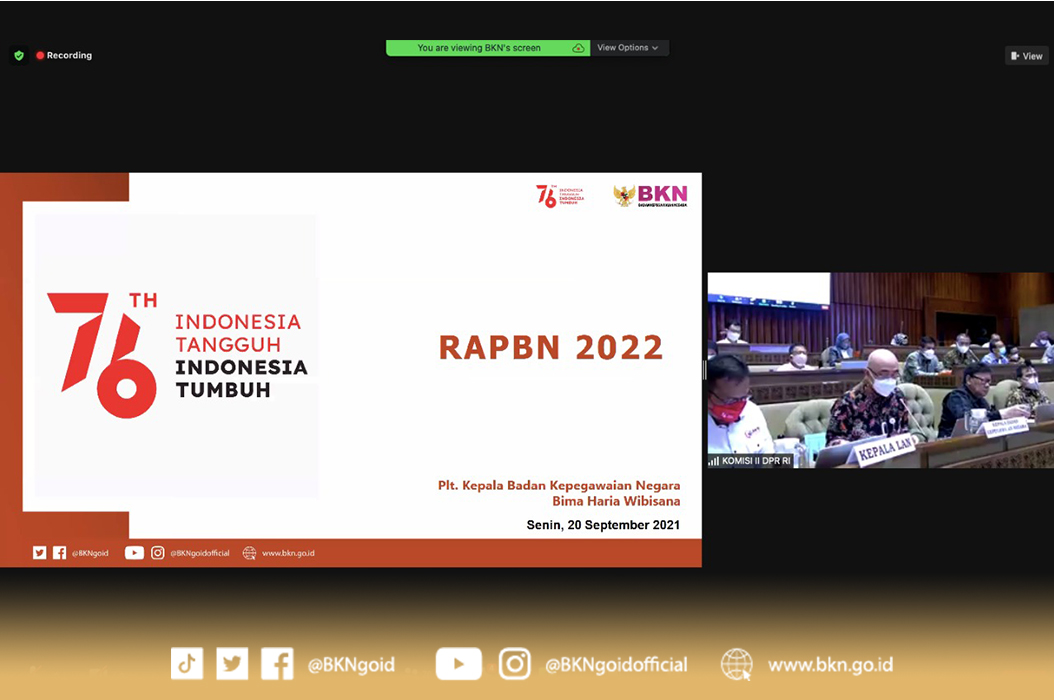Click the small YouTube icon in the slide footer

(134, 553)
